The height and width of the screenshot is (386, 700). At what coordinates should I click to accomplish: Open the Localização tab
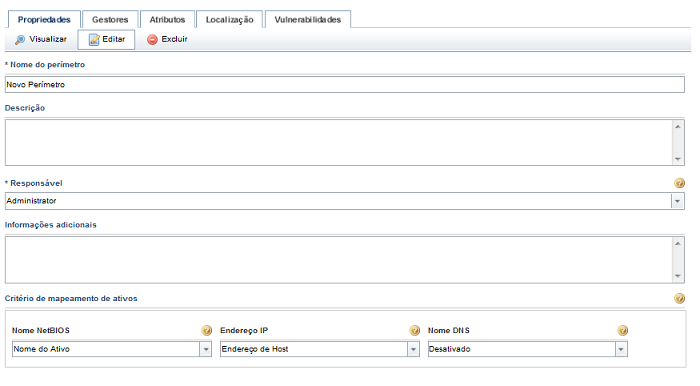tap(229, 20)
